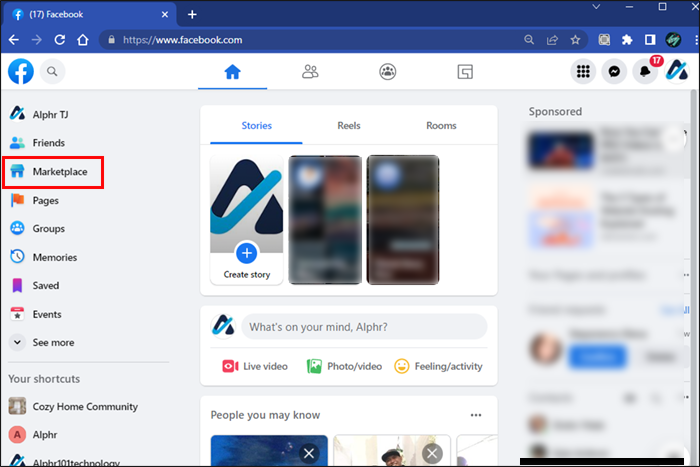Bookmark page with the star icon
Image resolution: width=700 pixels, height=467 pixels.
click(x=575, y=40)
